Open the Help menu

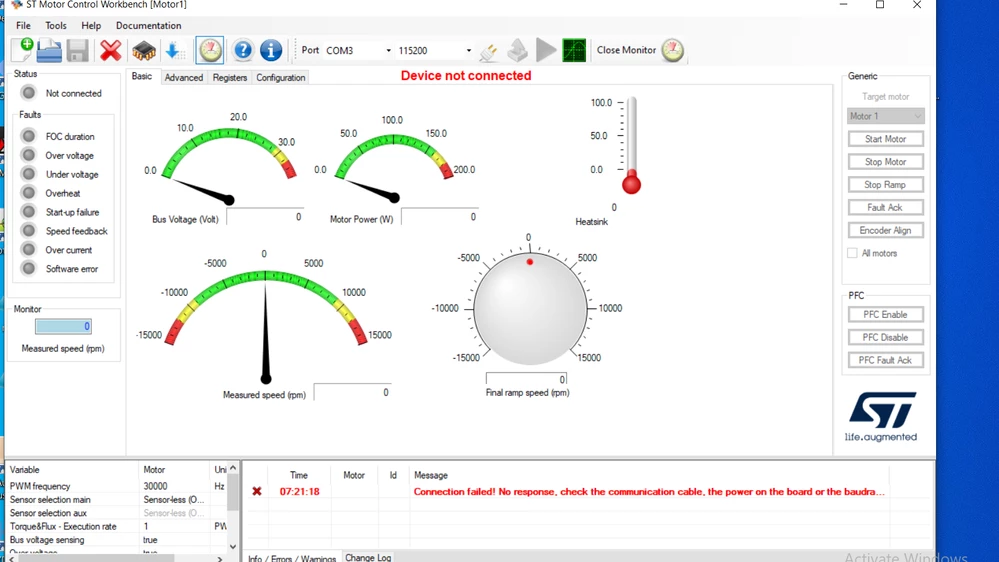[x=91, y=25]
